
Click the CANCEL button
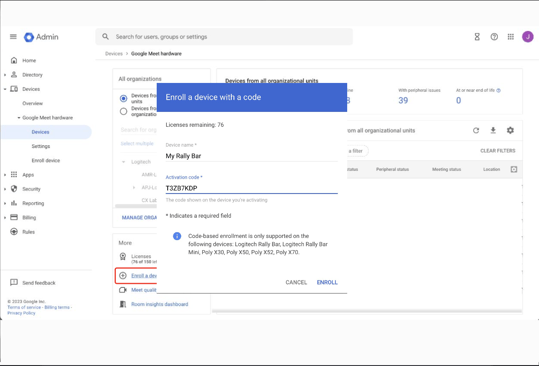pos(296,282)
